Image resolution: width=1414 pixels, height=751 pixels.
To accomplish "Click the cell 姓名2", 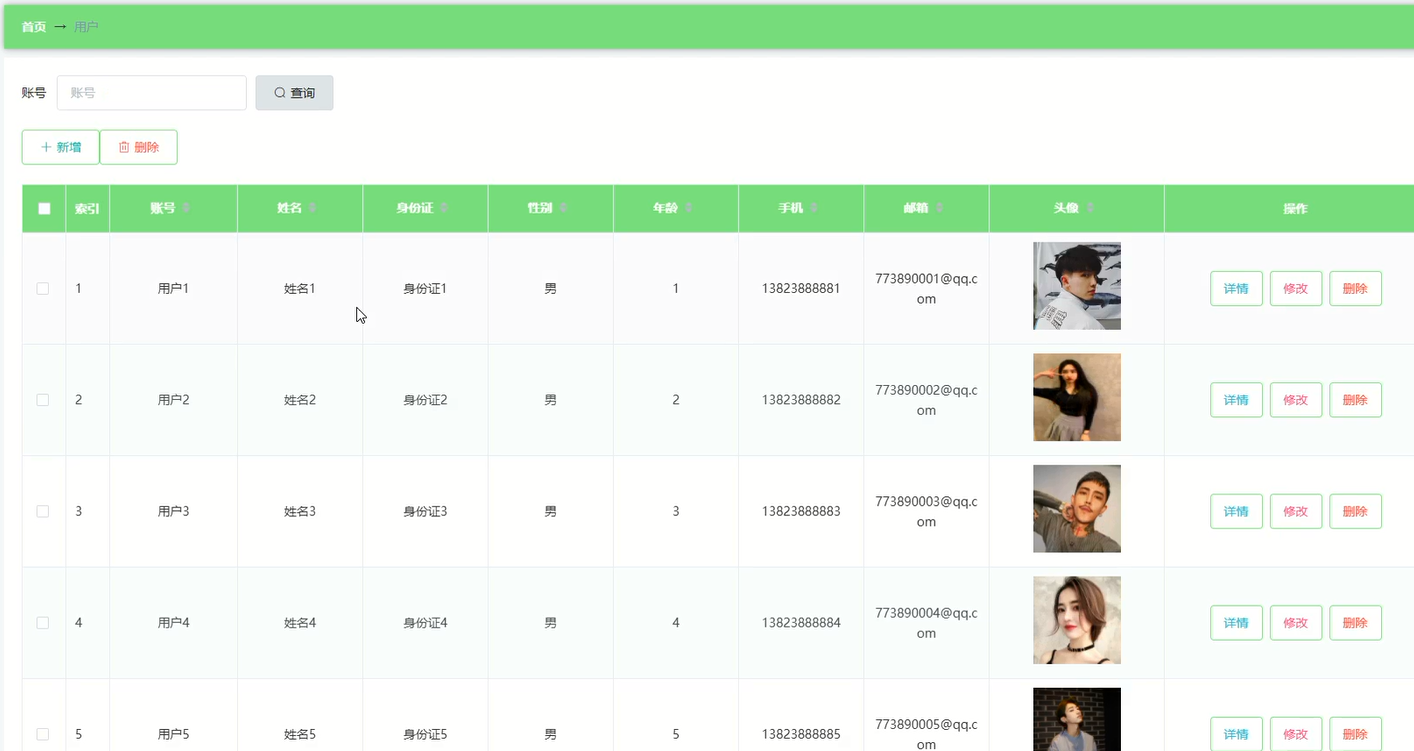I will tap(300, 400).
